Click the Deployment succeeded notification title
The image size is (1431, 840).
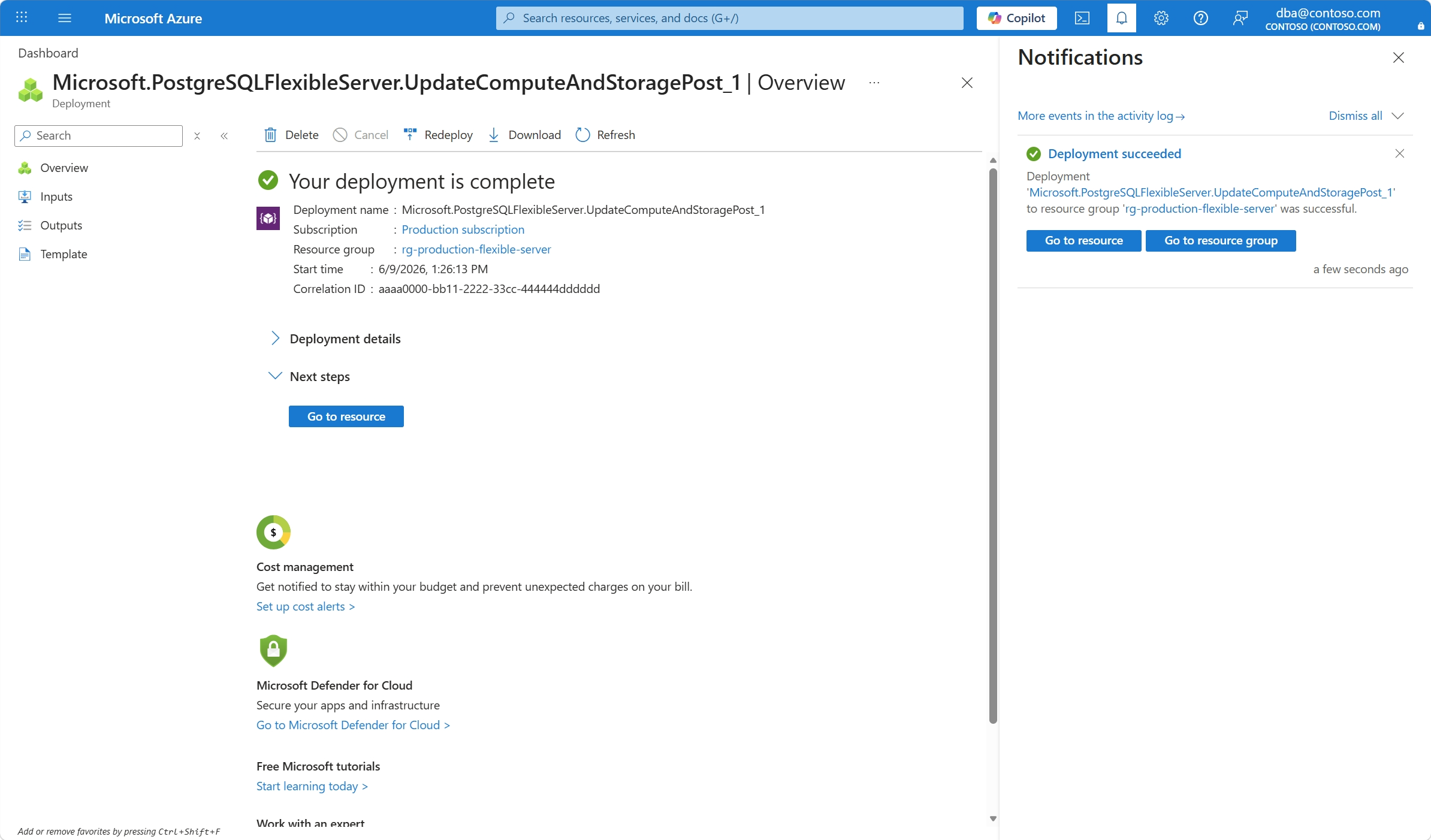point(1115,154)
